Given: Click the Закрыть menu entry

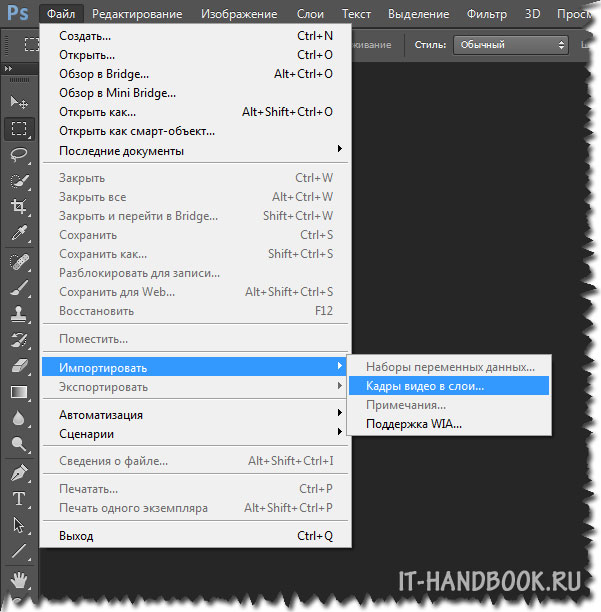Looking at the screenshot, I should (x=195, y=178).
